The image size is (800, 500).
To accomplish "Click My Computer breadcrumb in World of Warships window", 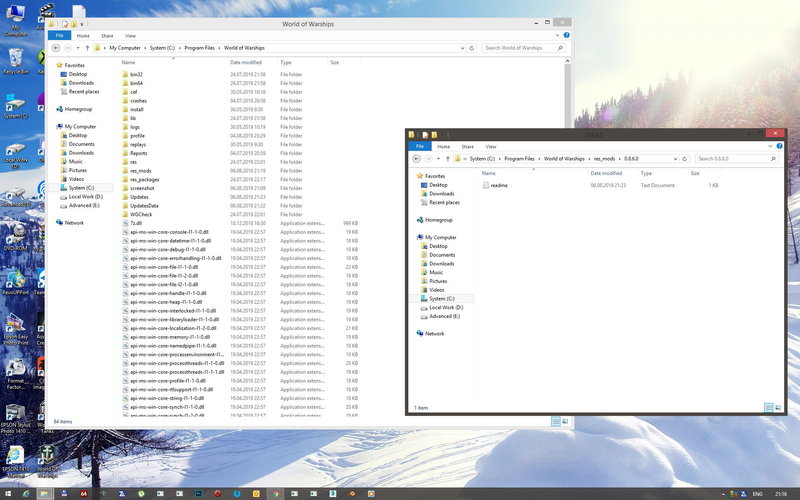I will (x=125, y=48).
